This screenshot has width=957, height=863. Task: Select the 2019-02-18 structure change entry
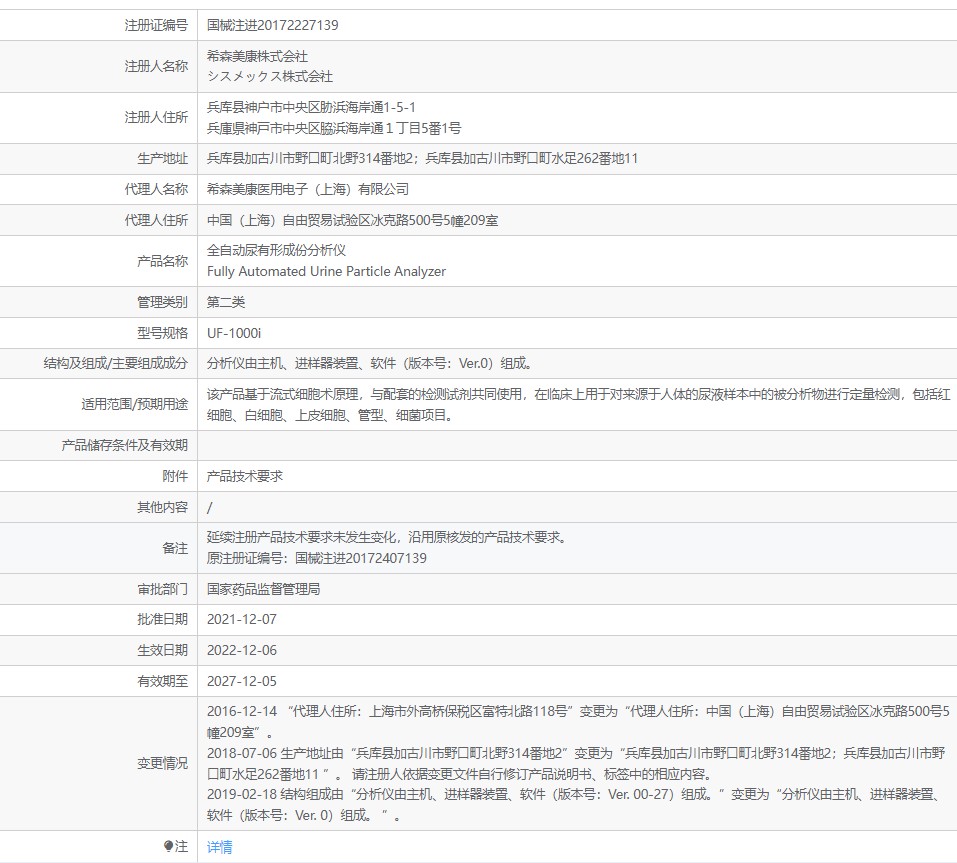[x=576, y=805]
